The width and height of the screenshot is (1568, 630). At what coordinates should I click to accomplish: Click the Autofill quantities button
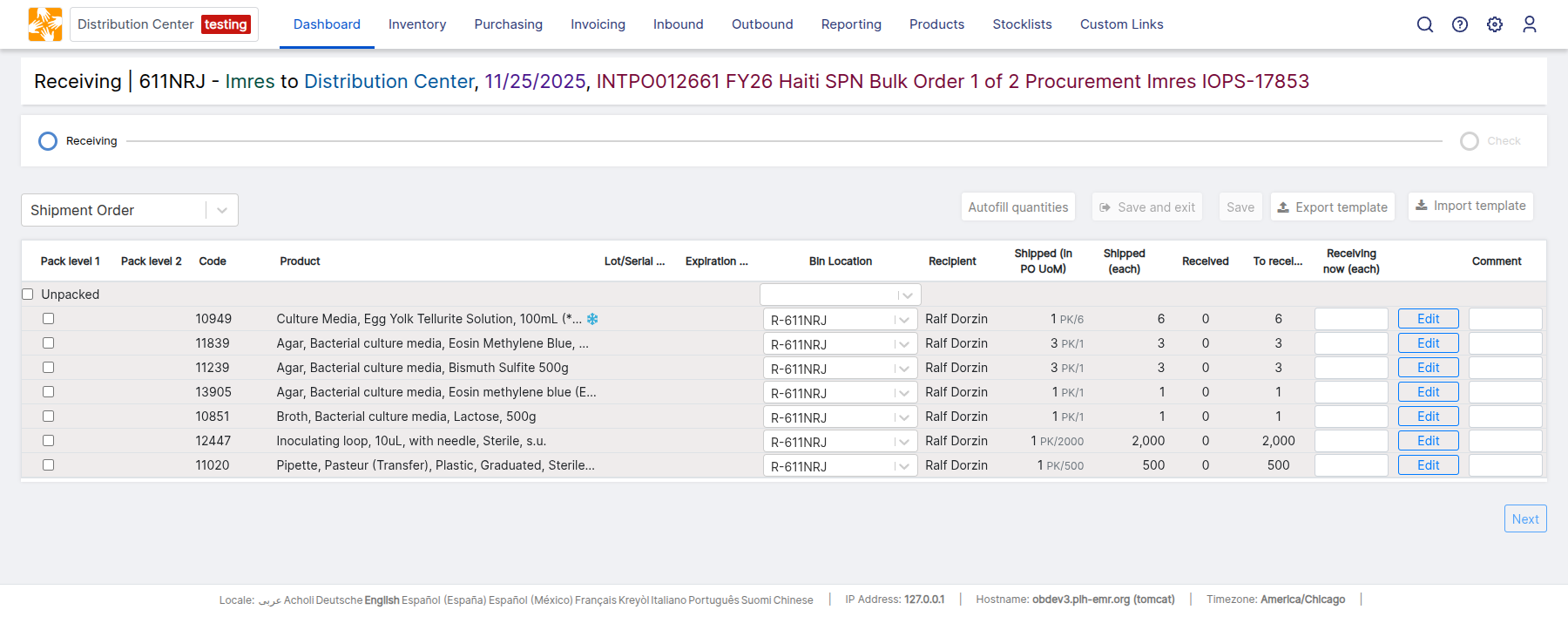tap(1017, 207)
